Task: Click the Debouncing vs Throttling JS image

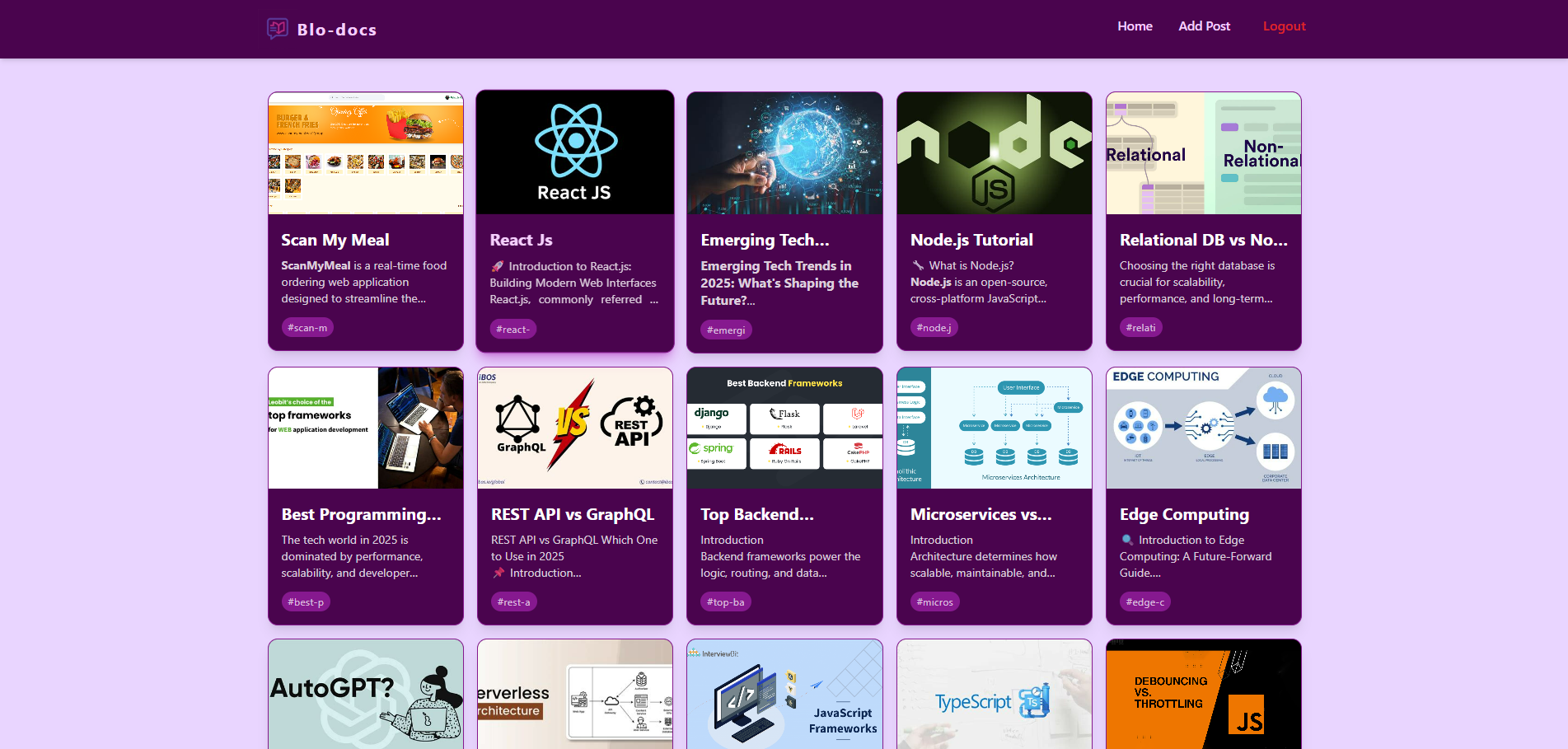Action: (x=1203, y=695)
